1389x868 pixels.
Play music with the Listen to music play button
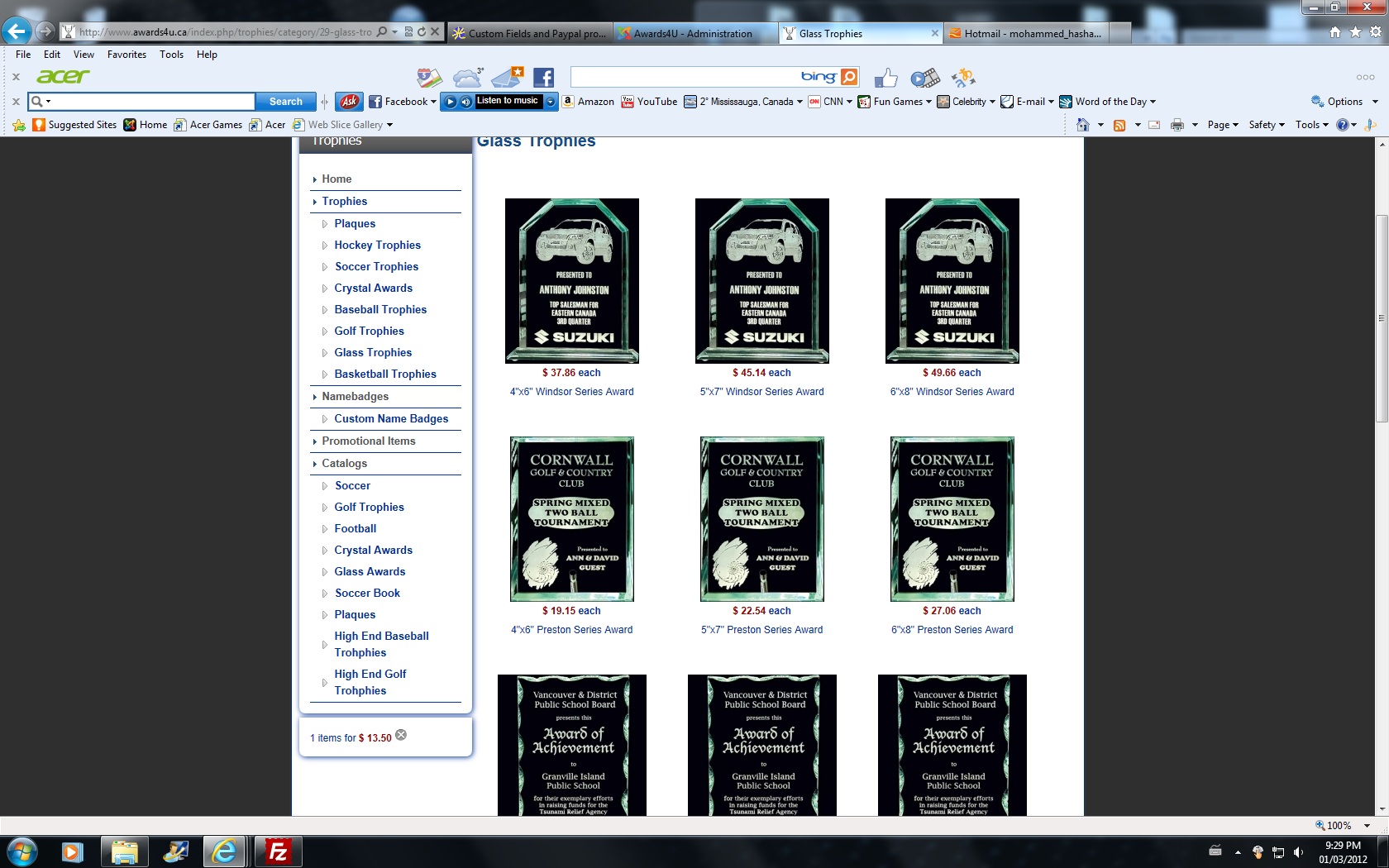[450, 102]
